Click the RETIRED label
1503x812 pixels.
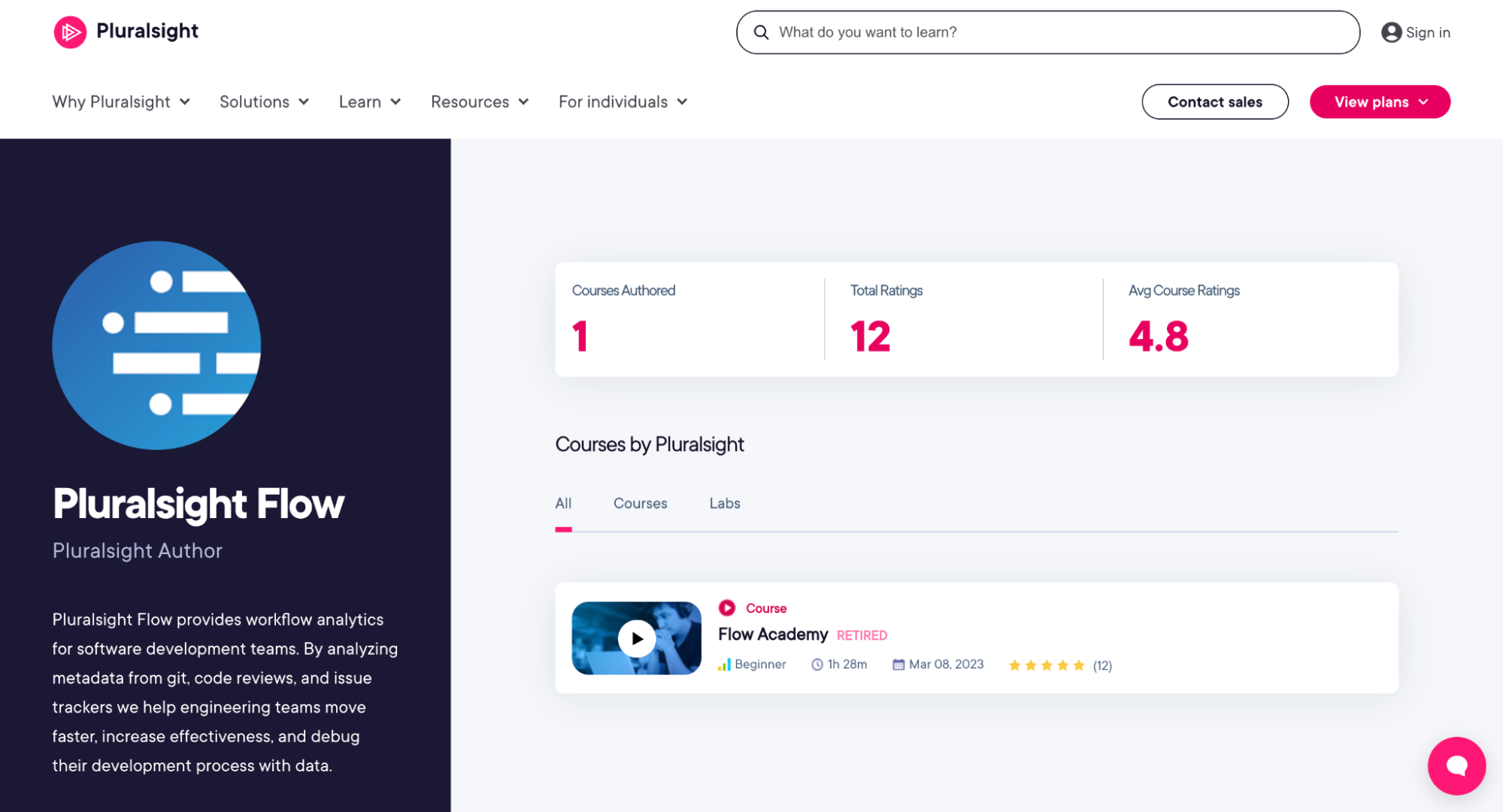point(862,636)
